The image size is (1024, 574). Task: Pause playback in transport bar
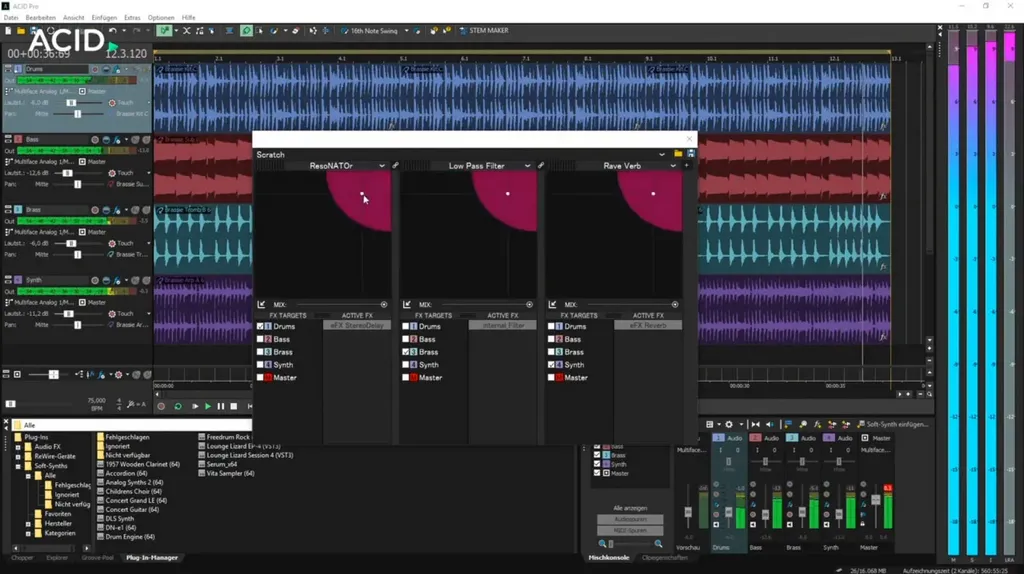[x=221, y=406]
